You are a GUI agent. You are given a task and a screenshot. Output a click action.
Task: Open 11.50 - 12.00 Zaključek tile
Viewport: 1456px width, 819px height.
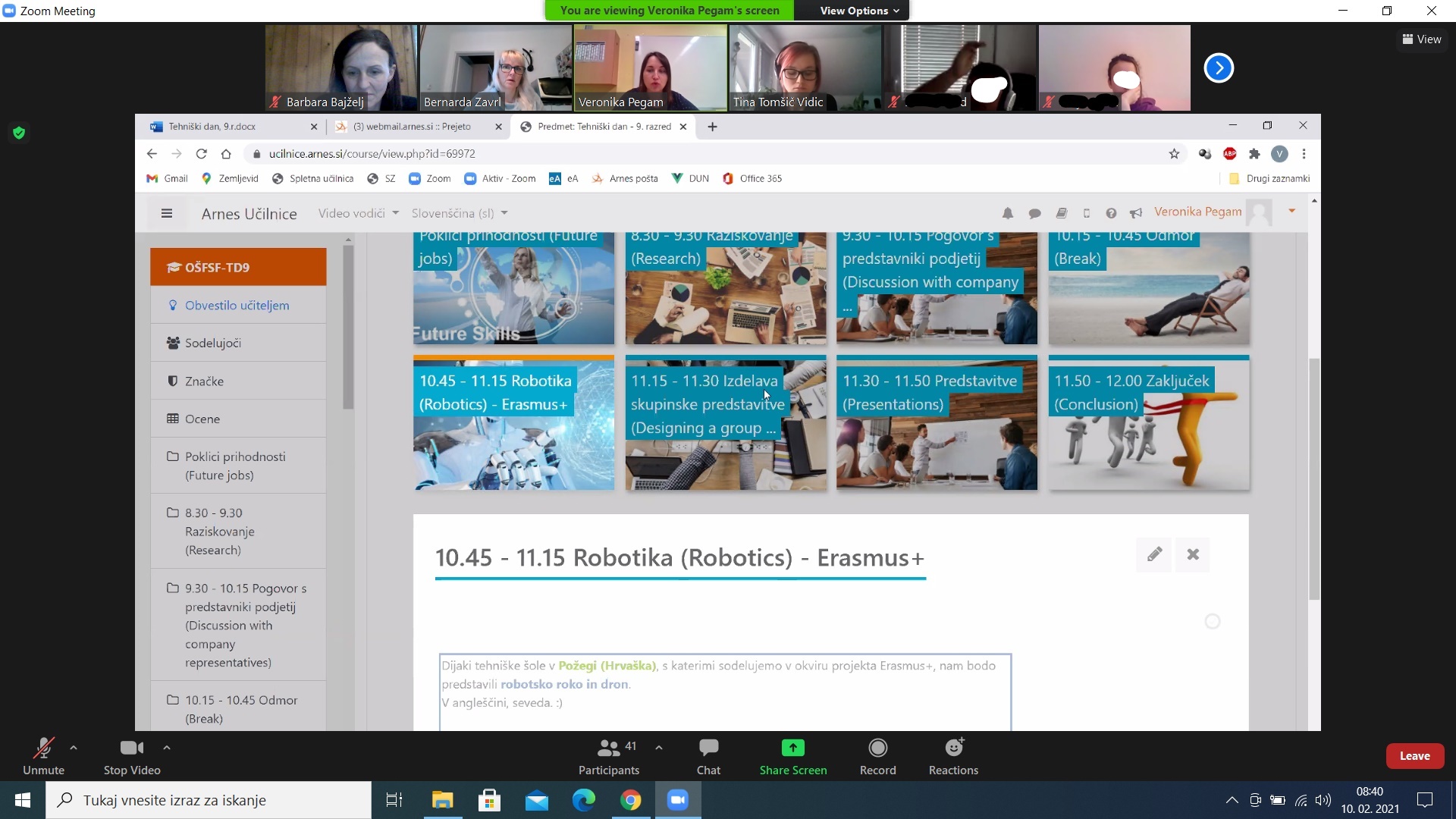[x=1149, y=423]
